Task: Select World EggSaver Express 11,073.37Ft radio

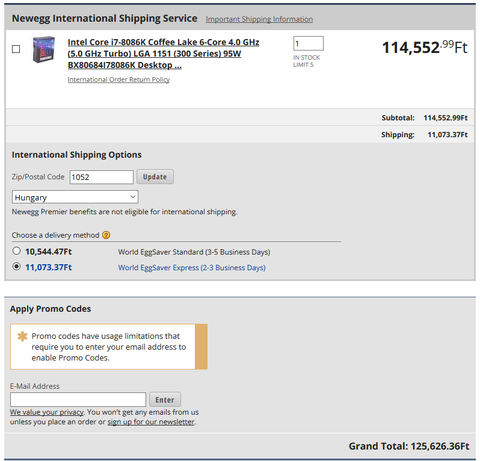Action: pos(16,267)
